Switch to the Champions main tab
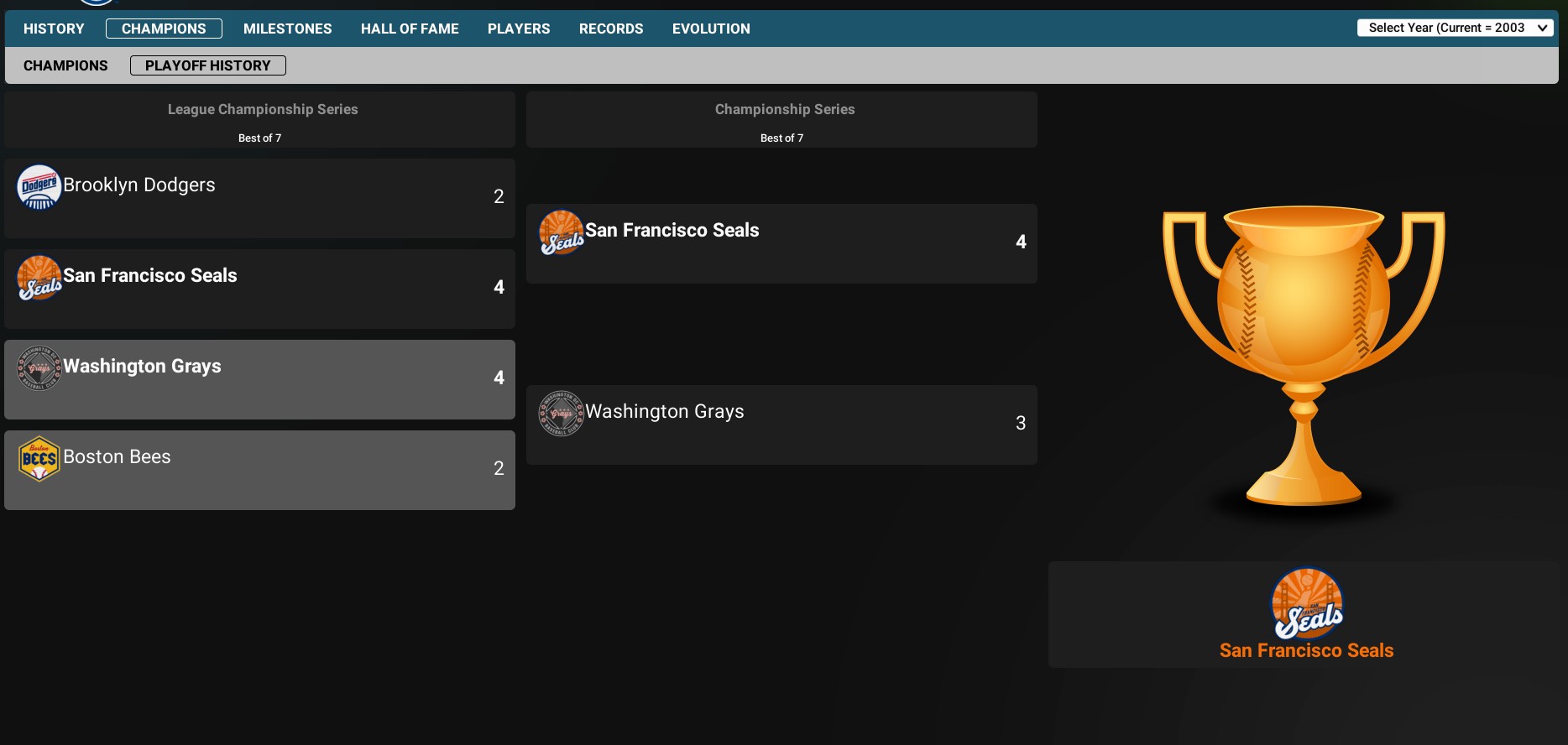Image resolution: width=1568 pixels, height=745 pixels. click(x=164, y=29)
